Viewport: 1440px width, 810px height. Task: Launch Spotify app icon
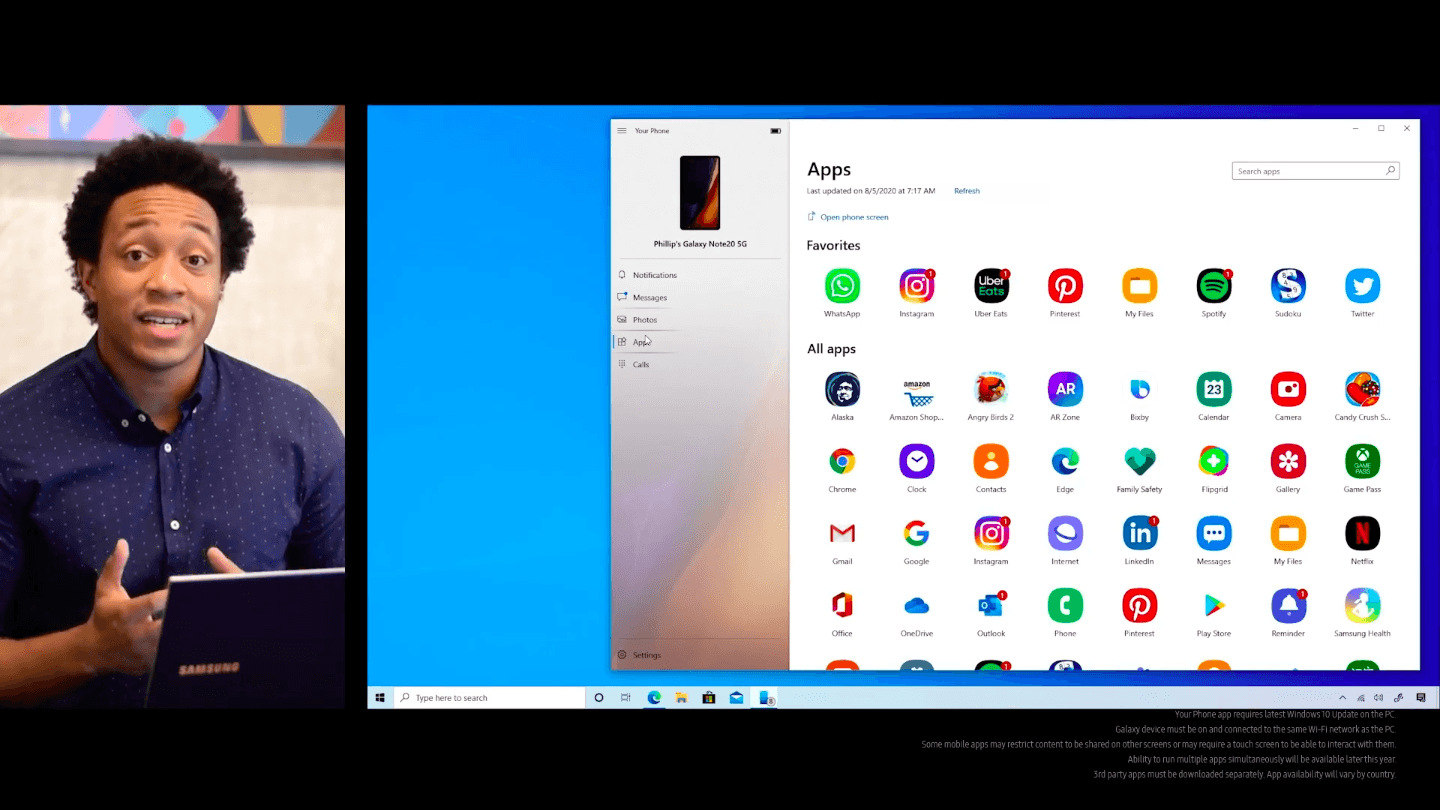tap(1213, 287)
